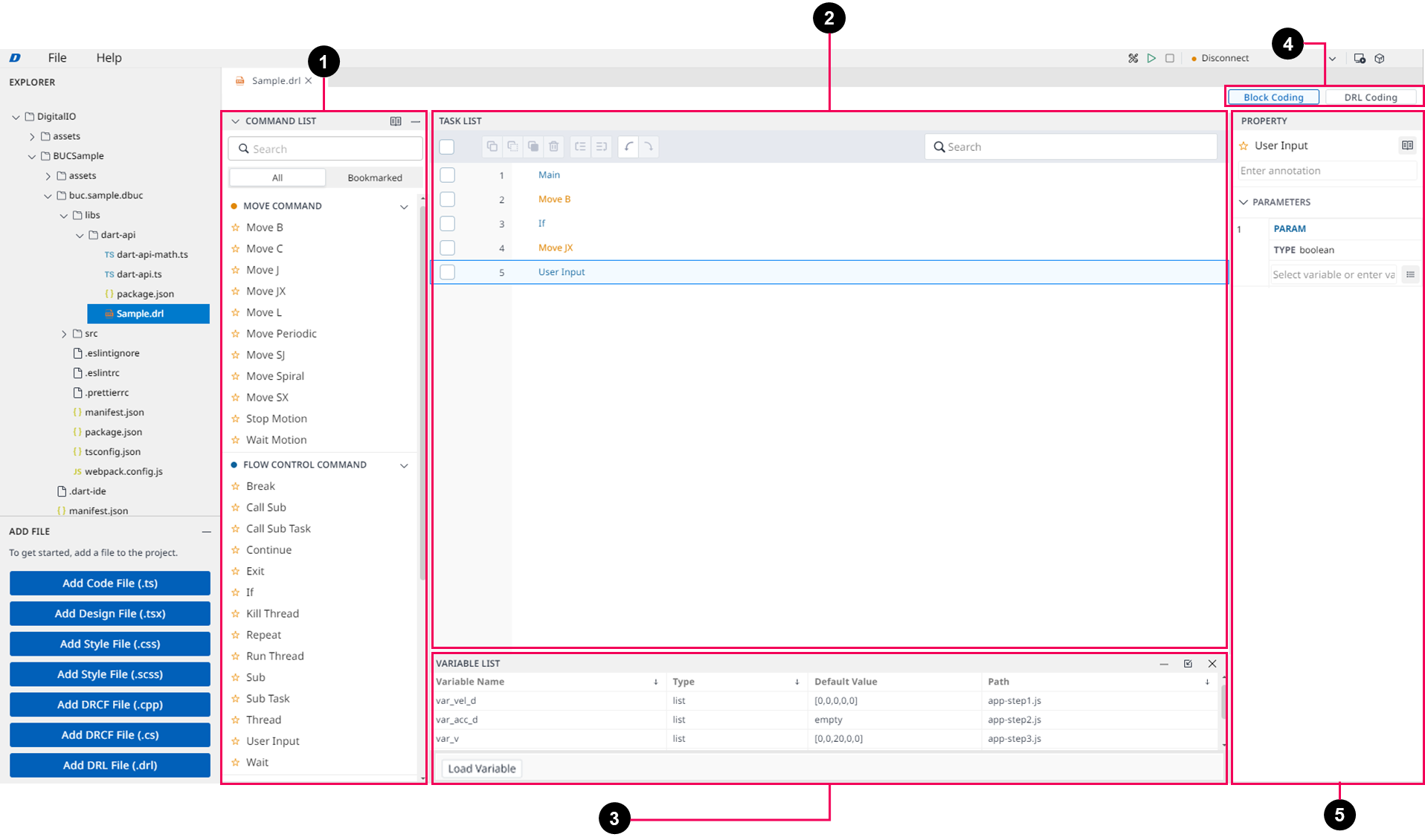Click the Paste icon in Task List toolbar
The width and height of the screenshot is (1425, 840).
(533, 146)
